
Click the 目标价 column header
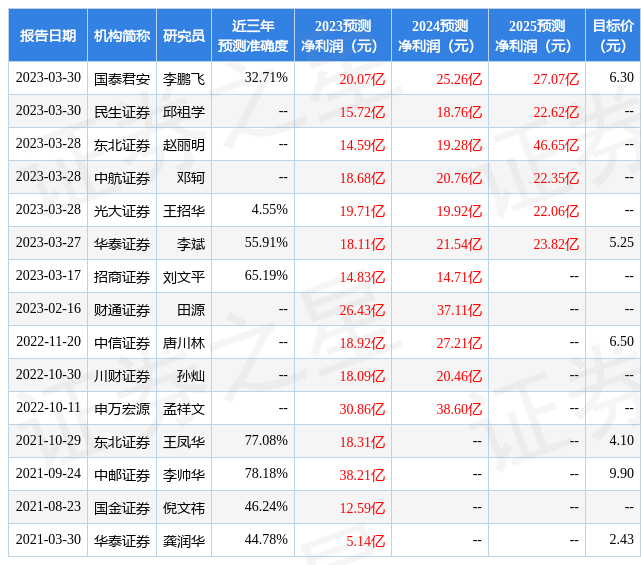(613, 36)
